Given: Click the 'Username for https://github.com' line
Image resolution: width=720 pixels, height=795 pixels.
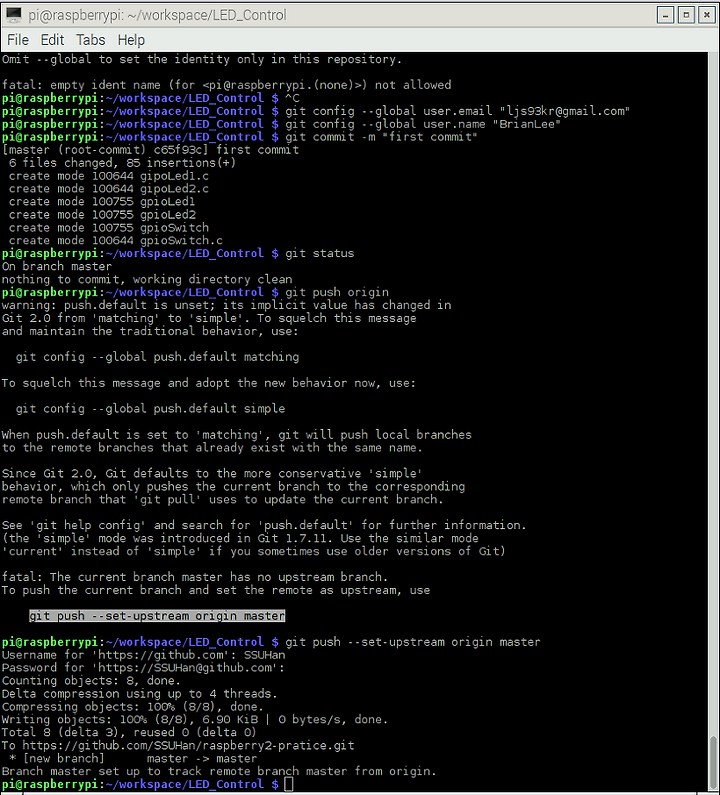Looking at the screenshot, I should click(143, 655).
